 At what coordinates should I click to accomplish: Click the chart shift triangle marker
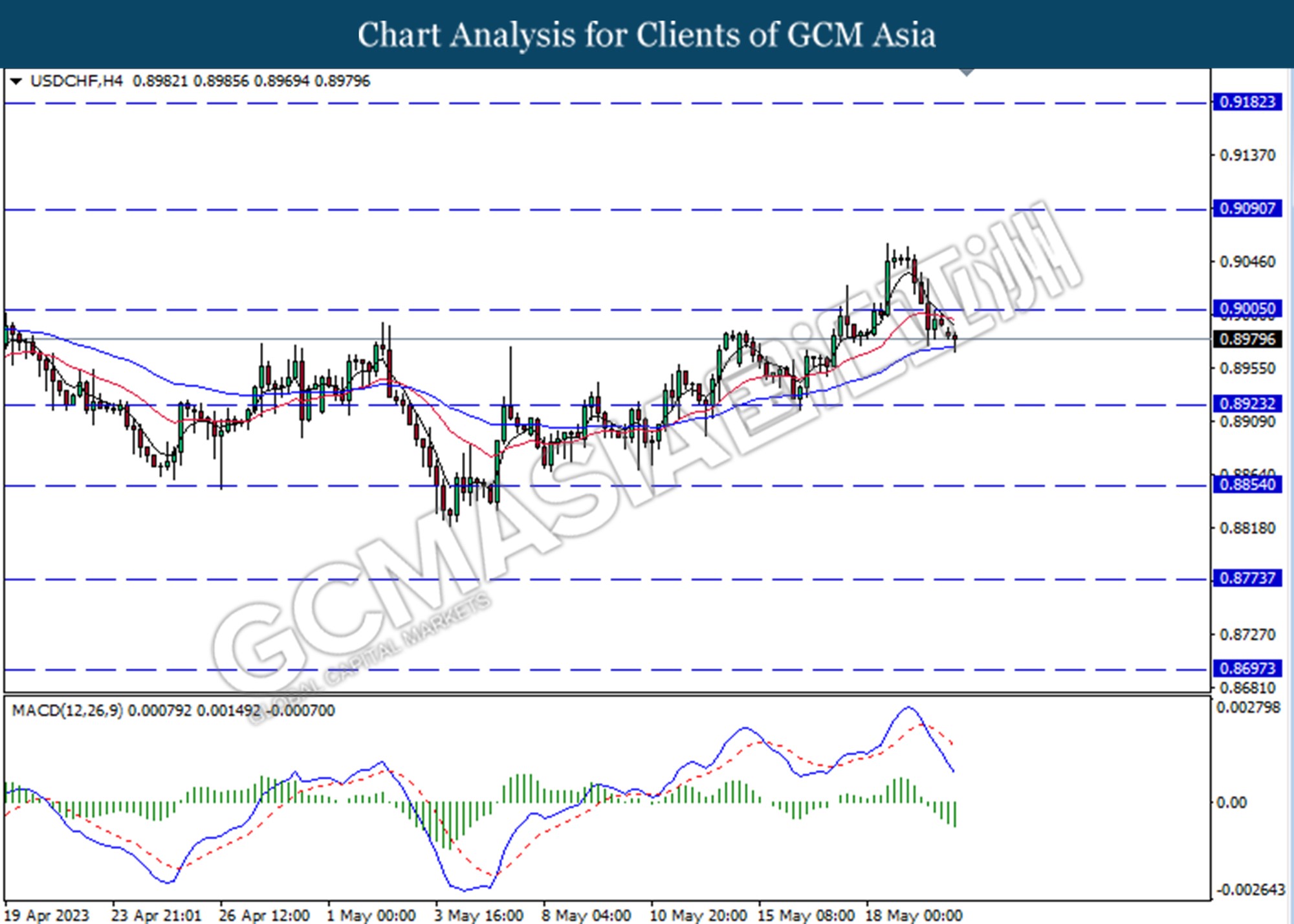tap(967, 72)
